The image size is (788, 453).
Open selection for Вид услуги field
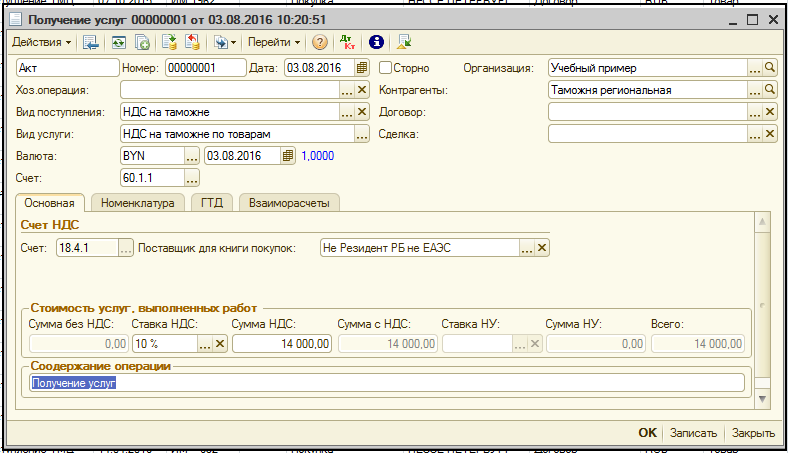(x=348, y=134)
